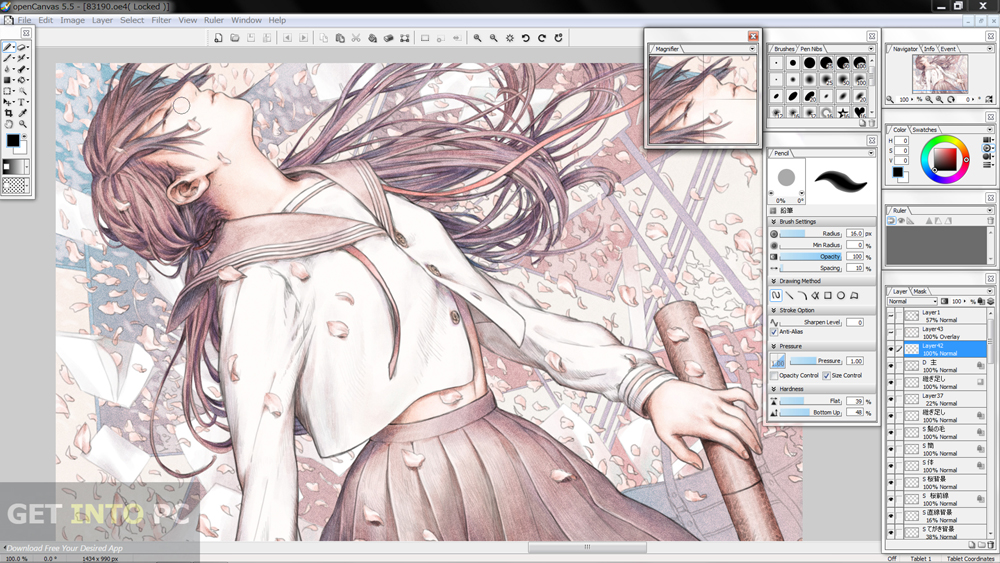Hide Layer37 using its eye icon
This screenshot has width=1000, height=563.
pos(891,399)
